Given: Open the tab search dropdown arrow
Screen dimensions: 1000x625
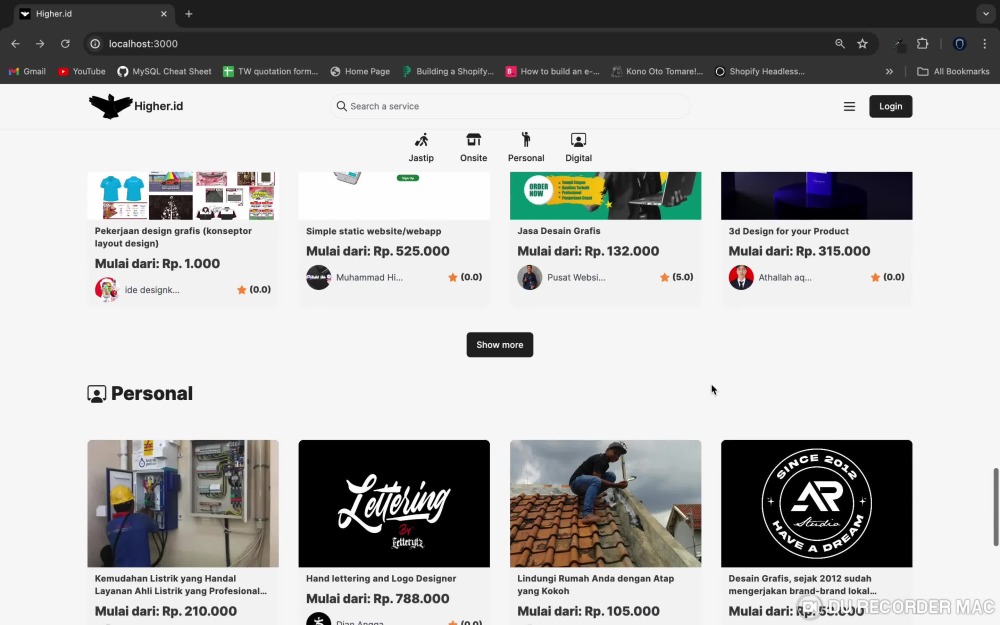Looking at the screenshot, I should click(x=986, y=13).
